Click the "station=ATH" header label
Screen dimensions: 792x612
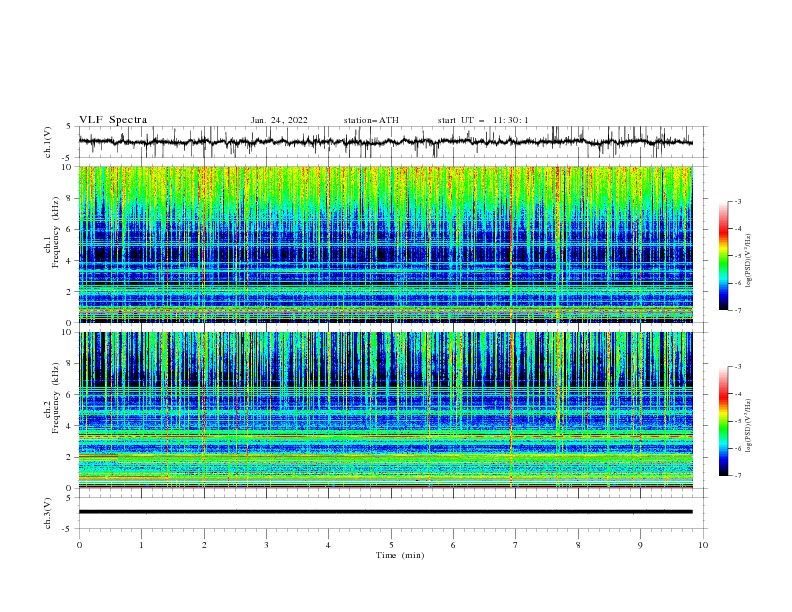pos(371,120)
